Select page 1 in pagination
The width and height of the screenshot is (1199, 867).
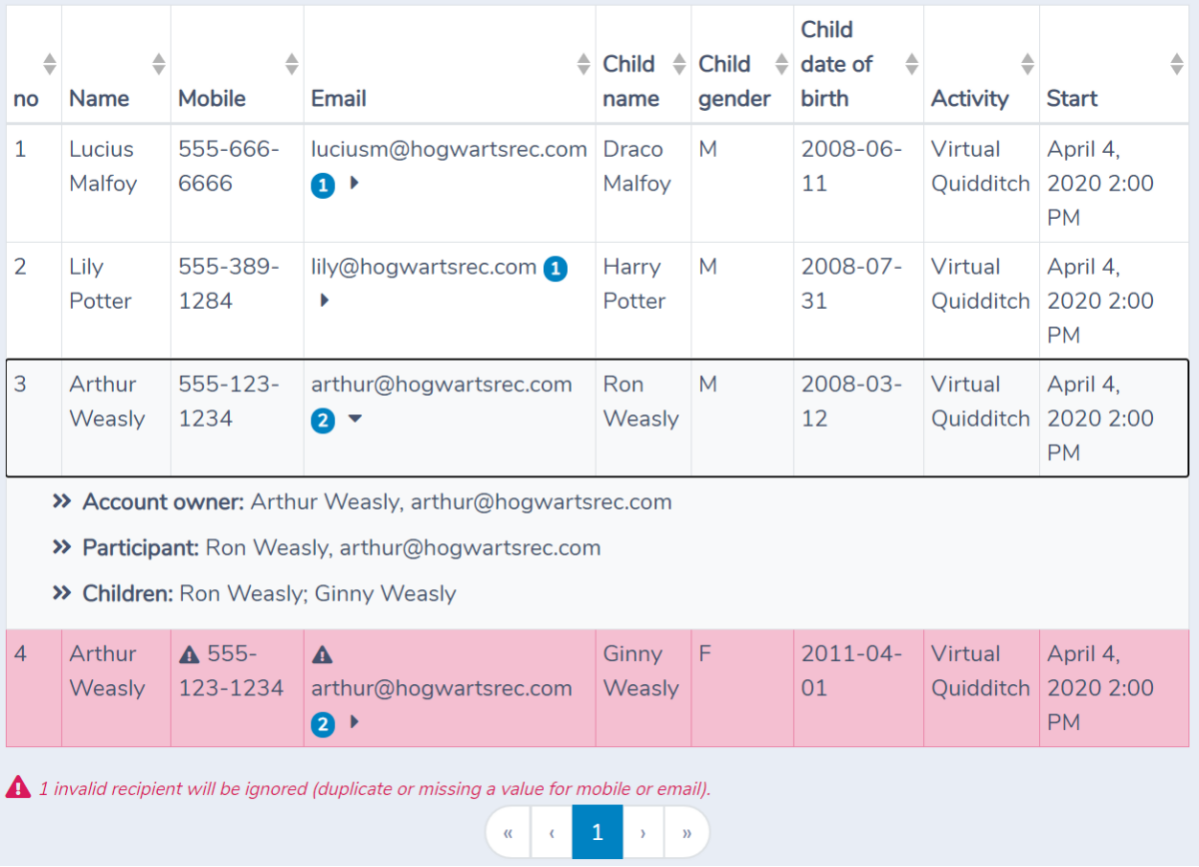pyautogui.click(x=597, y=833)
